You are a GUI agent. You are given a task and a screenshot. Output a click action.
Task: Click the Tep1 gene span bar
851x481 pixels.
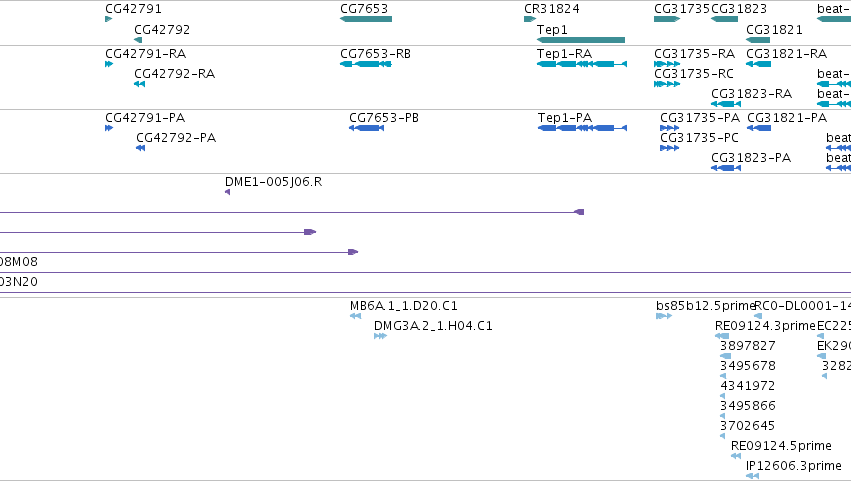click(581, 40)
